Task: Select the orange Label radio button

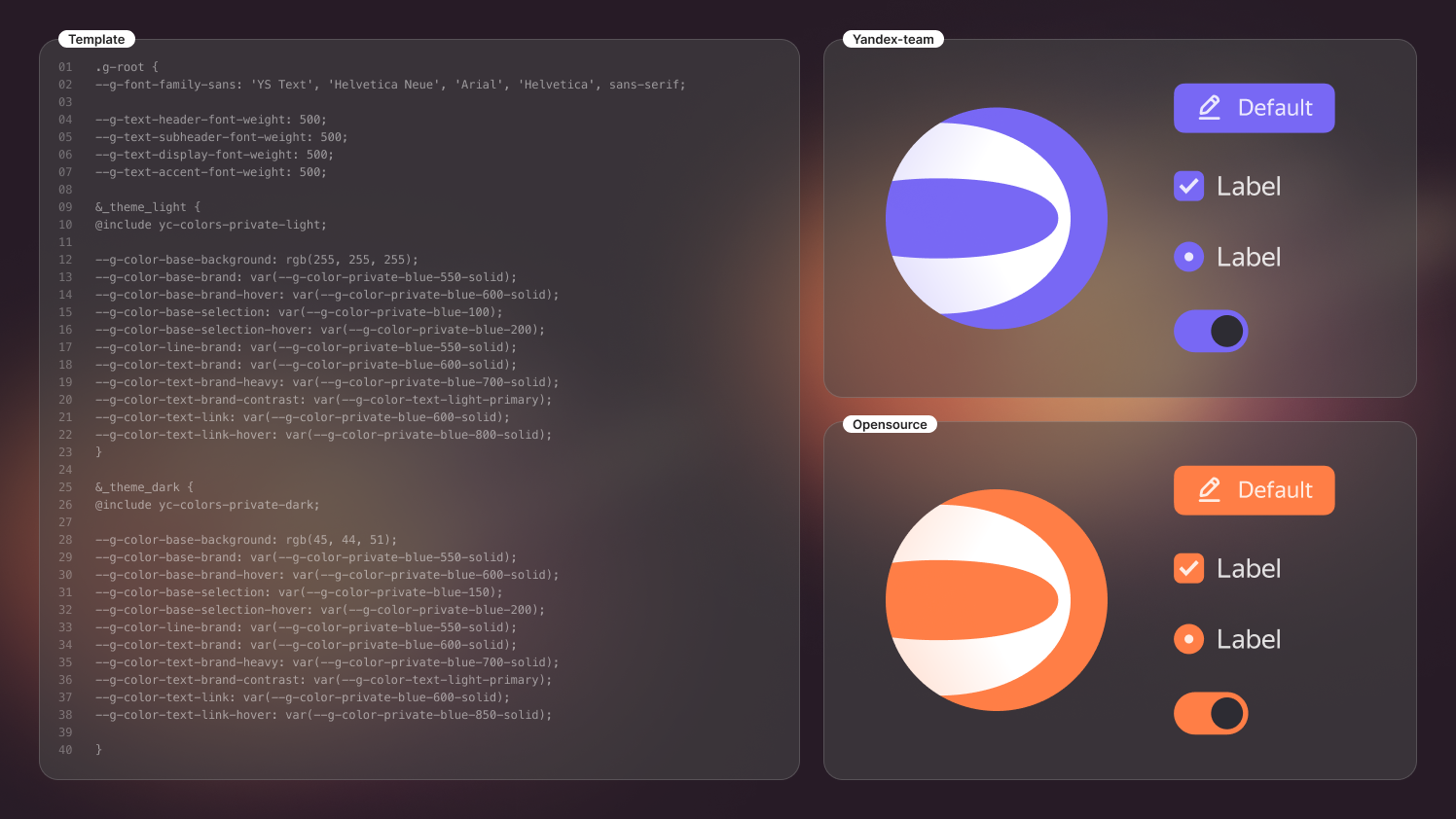Action: (x=1189, y=639)
